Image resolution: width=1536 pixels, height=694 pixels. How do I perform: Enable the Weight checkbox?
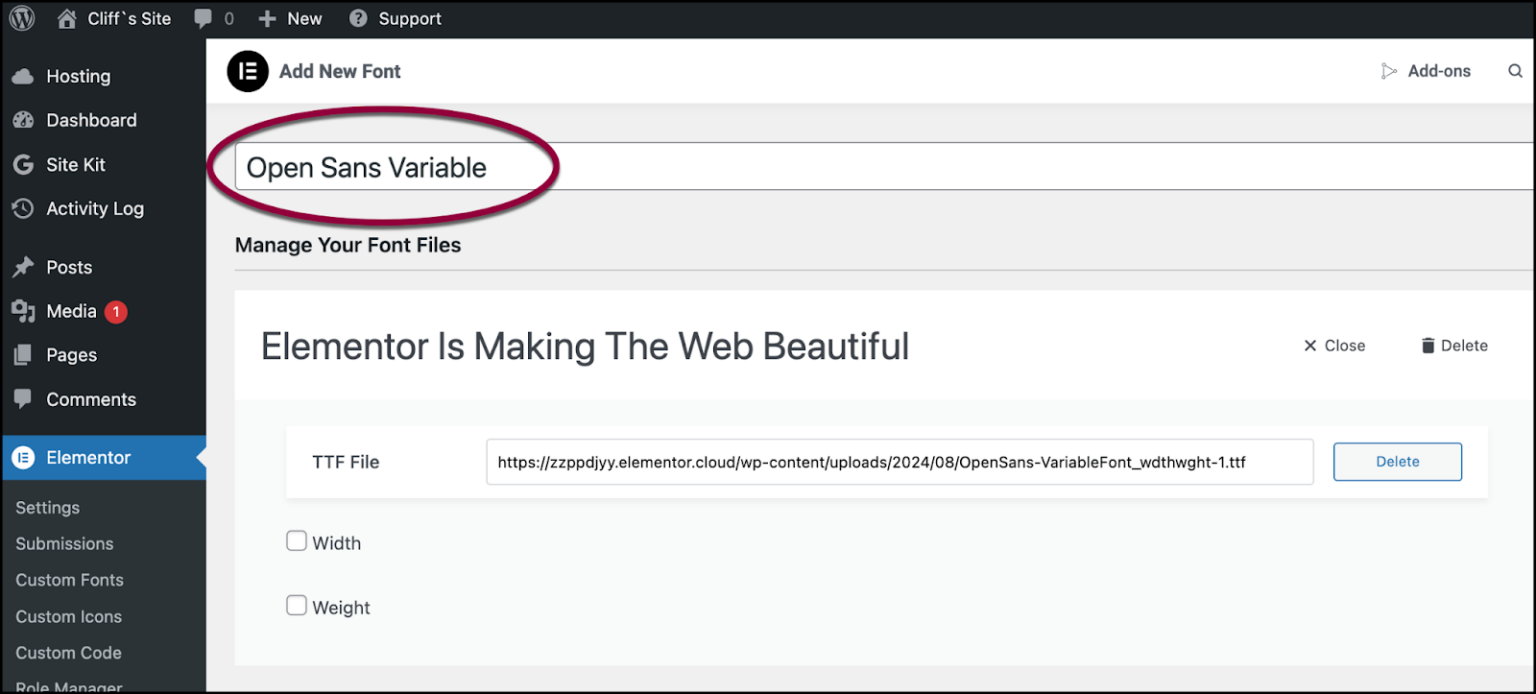[296, 605]
